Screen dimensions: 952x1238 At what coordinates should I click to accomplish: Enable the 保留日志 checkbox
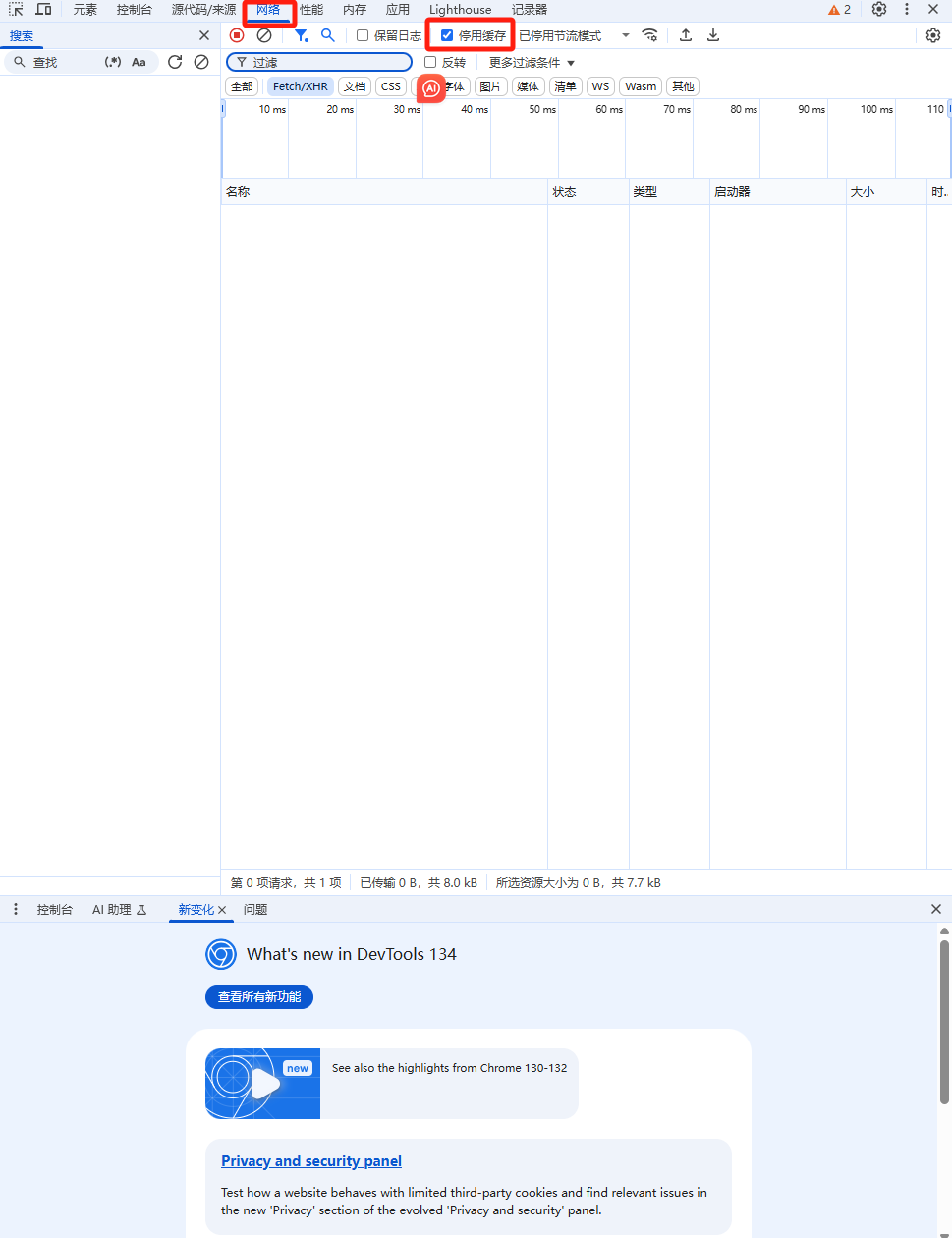(363, 35)
